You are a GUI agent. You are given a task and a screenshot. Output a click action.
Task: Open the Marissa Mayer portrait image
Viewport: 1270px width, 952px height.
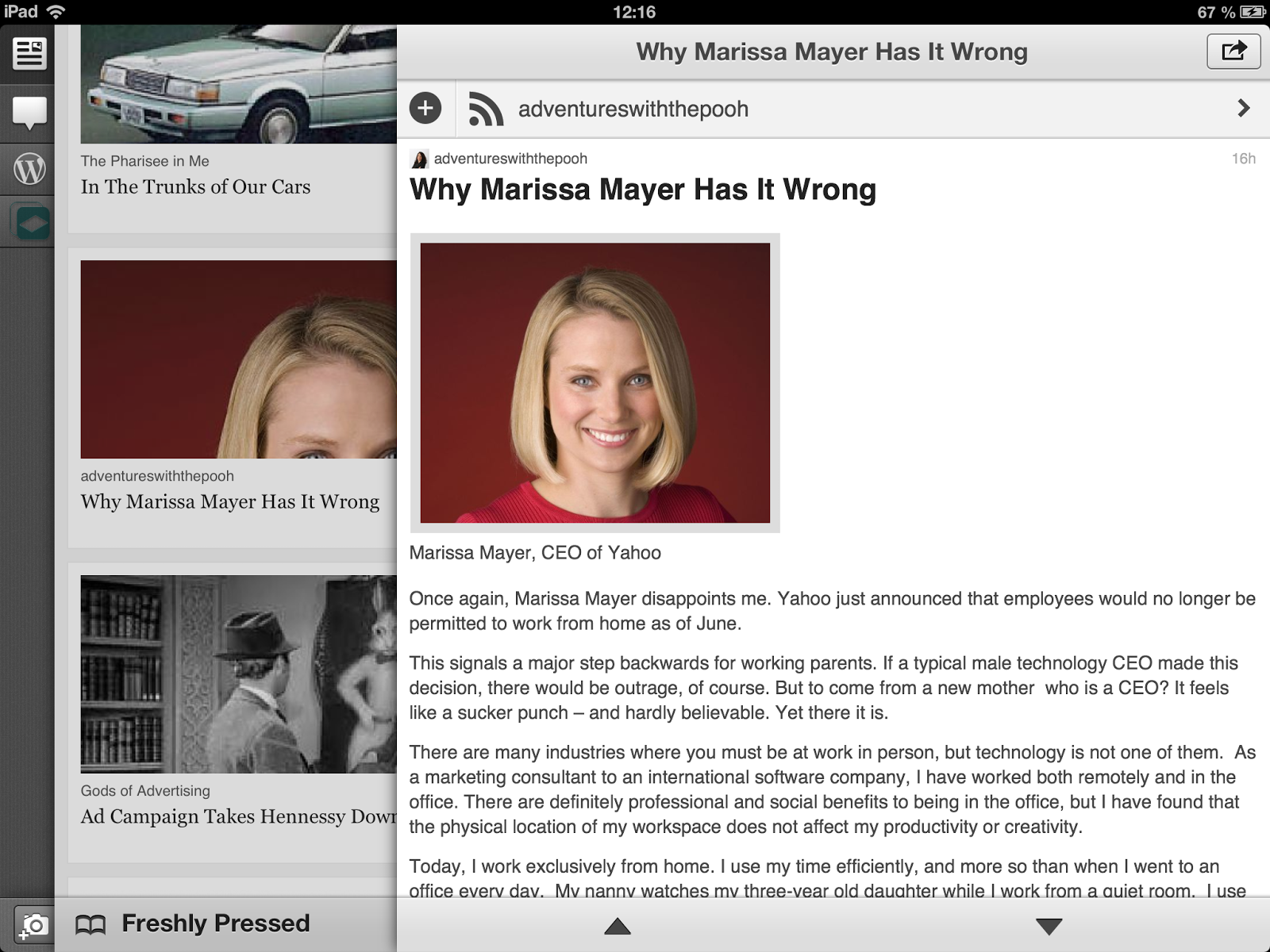595,382
